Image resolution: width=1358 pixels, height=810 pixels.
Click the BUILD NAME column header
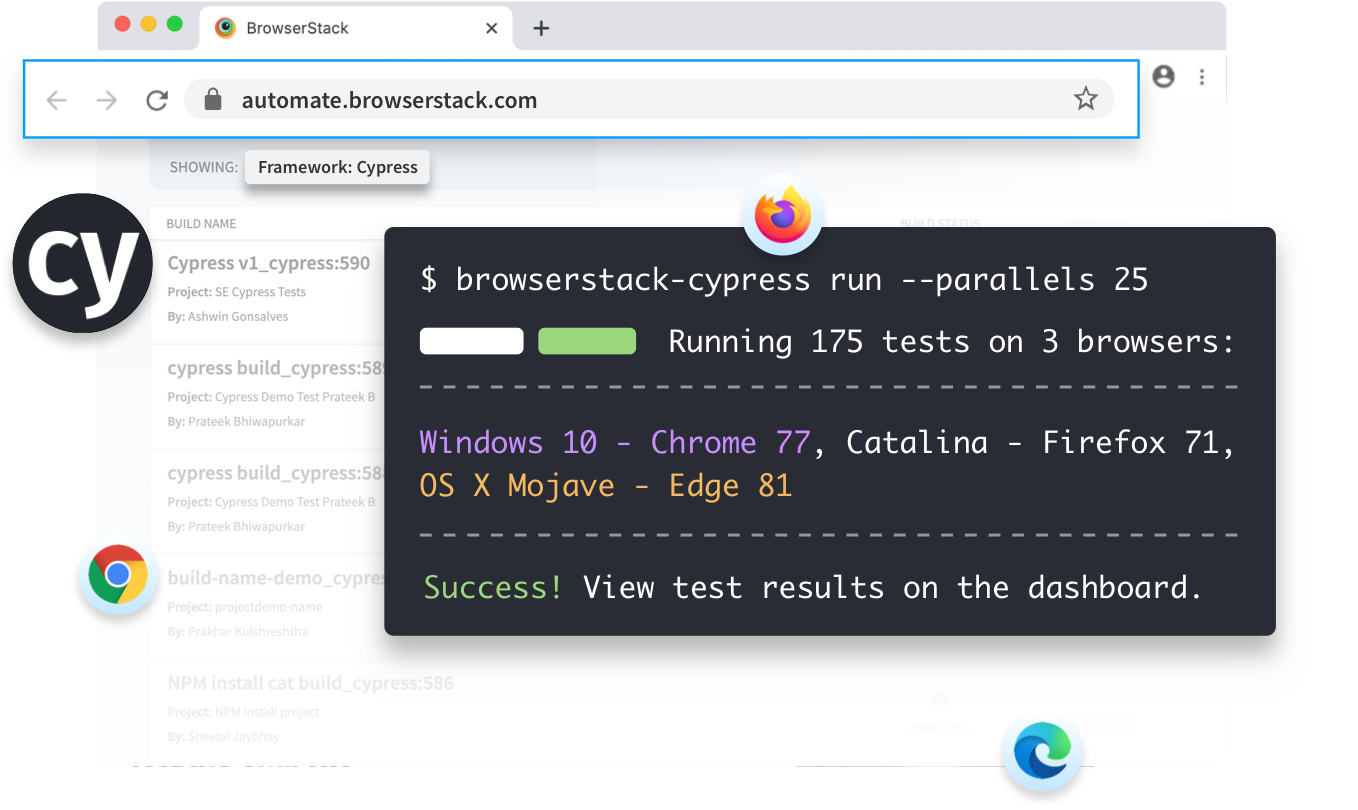[x=201, y=224]
